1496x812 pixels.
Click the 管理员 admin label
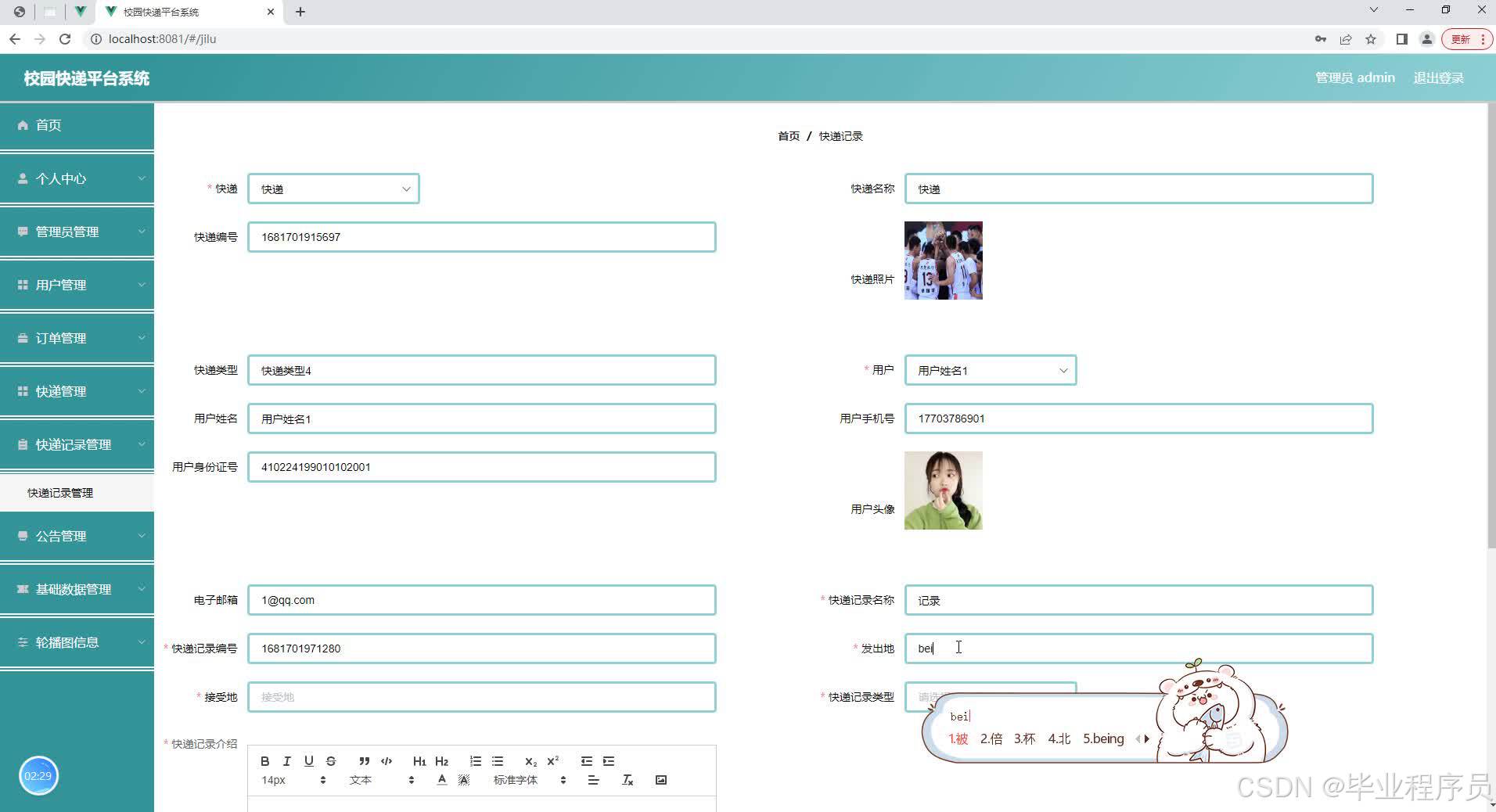point(1354,77)
